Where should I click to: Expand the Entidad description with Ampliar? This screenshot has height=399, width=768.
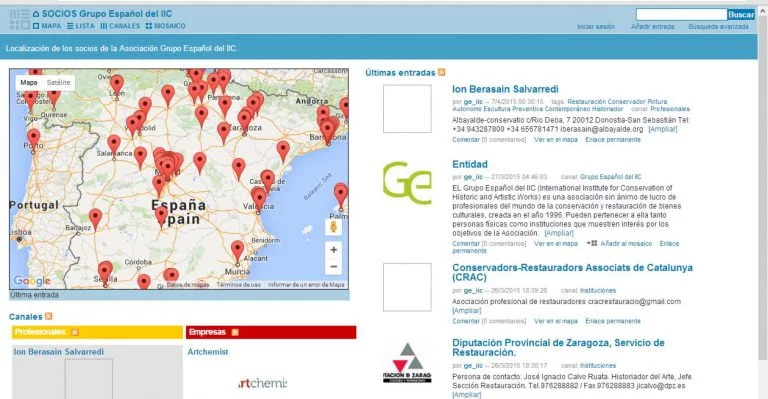559,233
